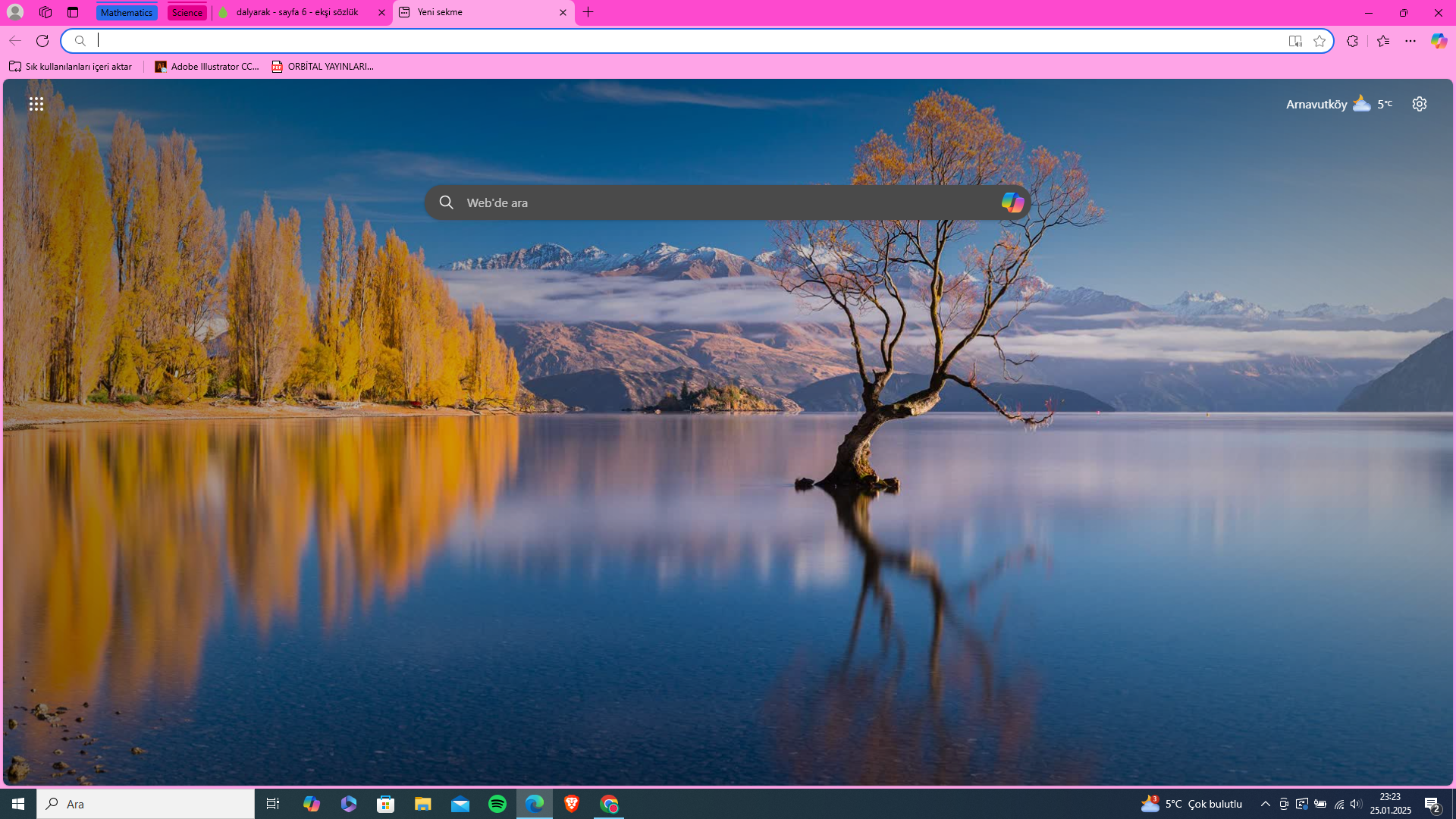Open File Explorer from the taskbar
Viewport: 1456px width, 819px height.
tap(423, 804)
